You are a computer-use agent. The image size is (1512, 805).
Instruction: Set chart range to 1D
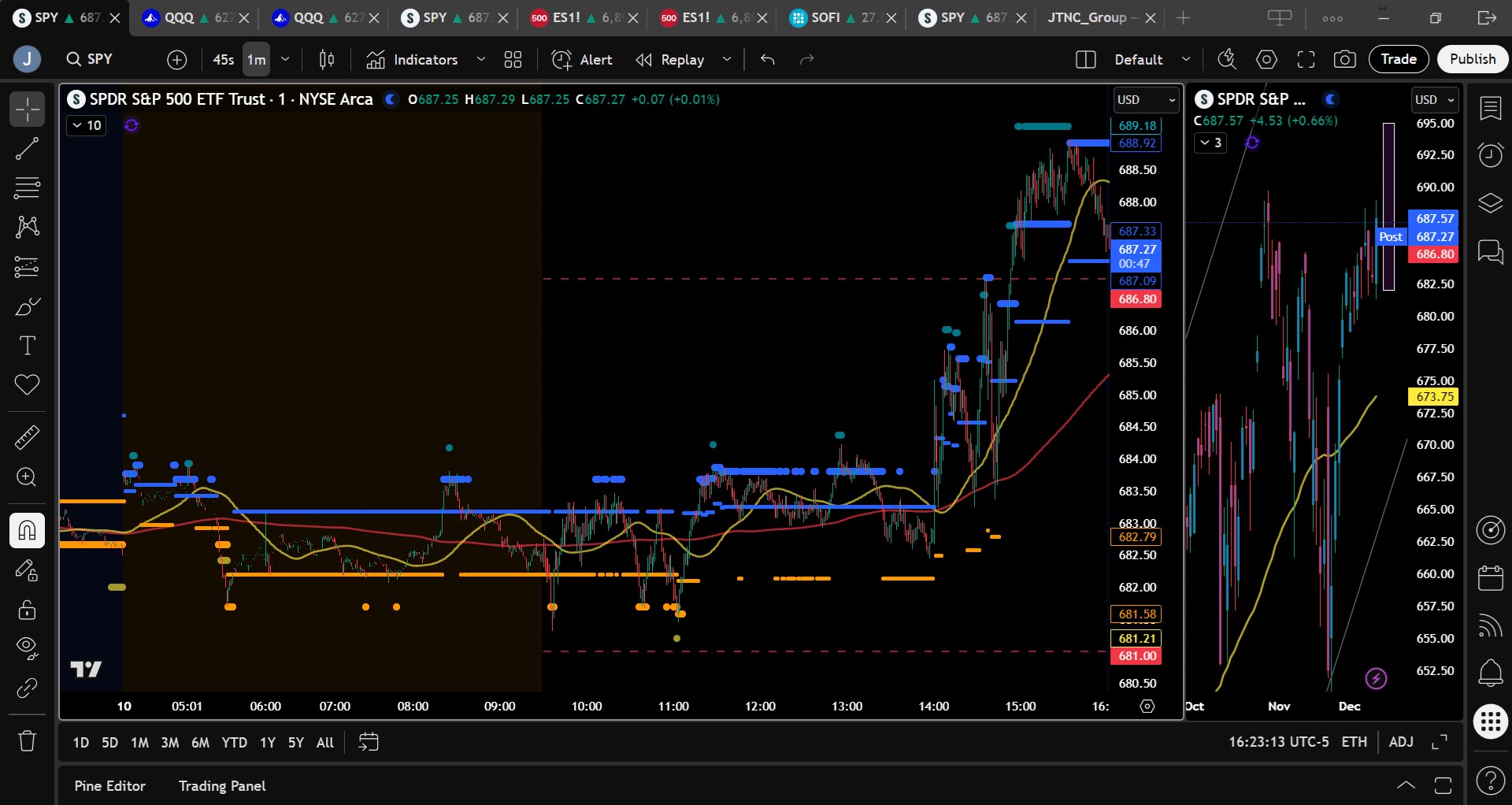coord(81,743)
